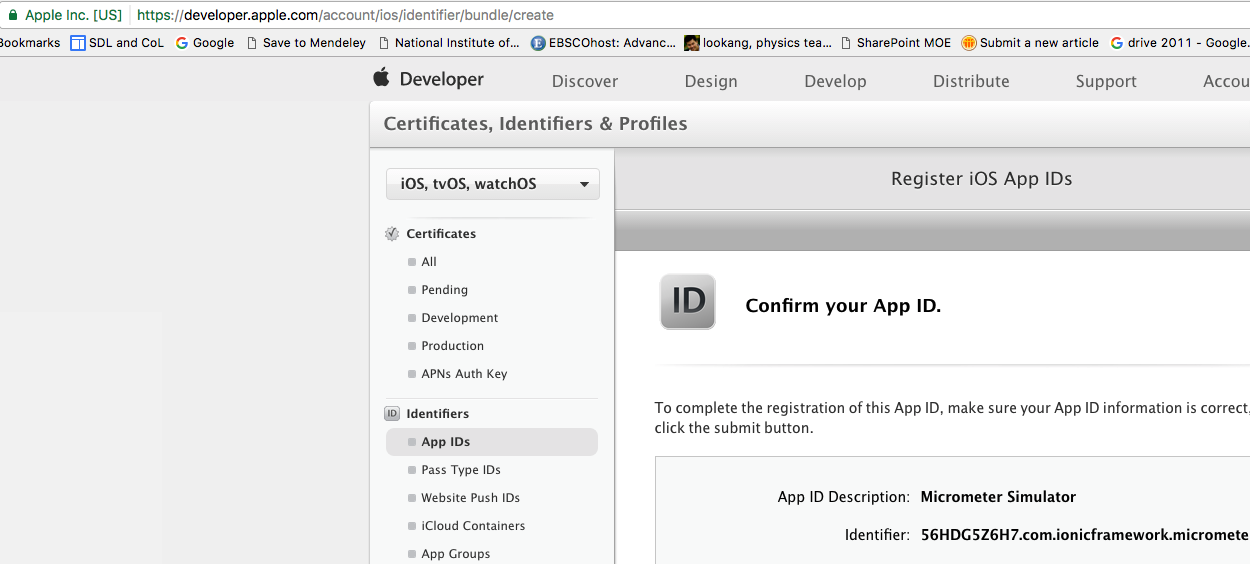Open the iOS, tvOS, watchOS platform dropdown

(493, 184)
